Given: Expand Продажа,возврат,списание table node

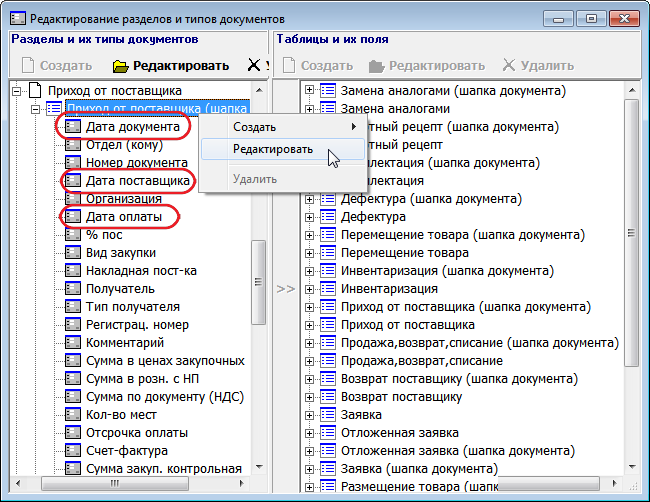Looking at the screenshot, I should point(309,361).
